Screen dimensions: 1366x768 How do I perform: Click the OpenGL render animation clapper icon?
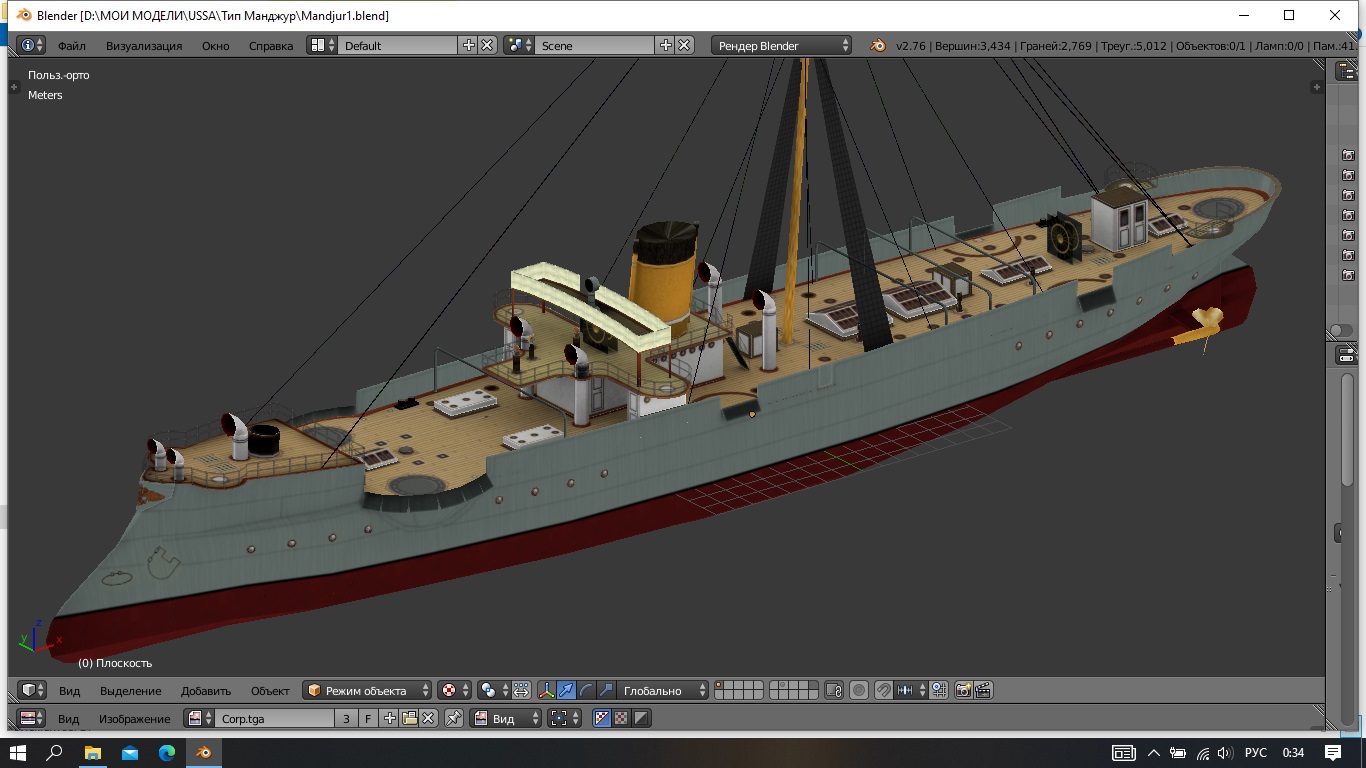point(983,690)
